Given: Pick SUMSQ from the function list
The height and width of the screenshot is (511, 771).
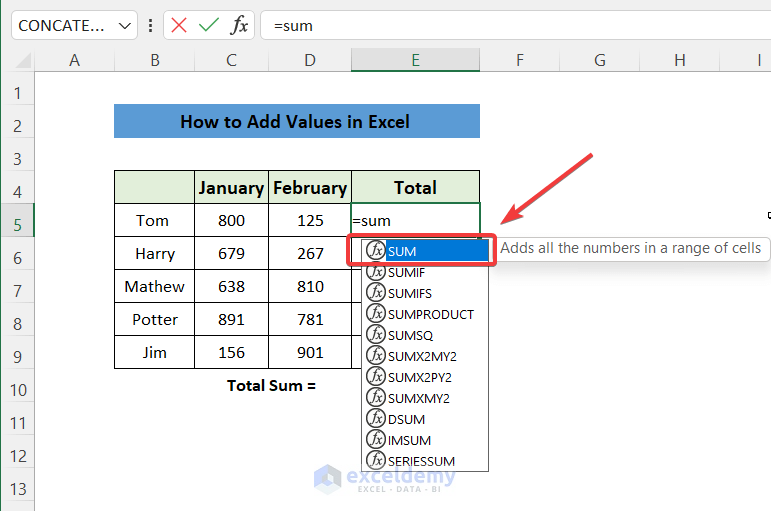Looking at the screenshot, I should [410, 334].
